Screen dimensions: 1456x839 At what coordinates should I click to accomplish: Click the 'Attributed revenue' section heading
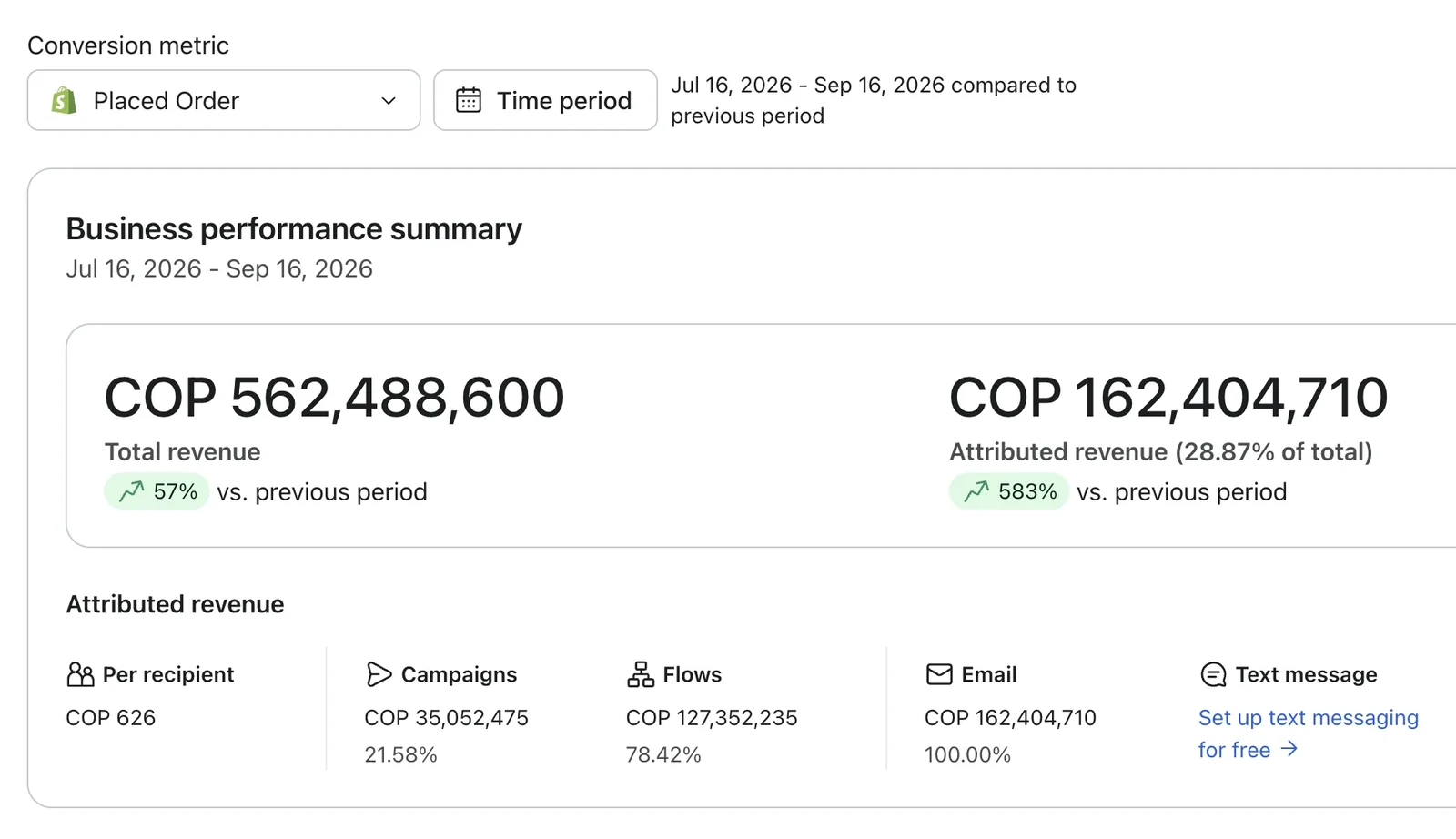[x=175, y=604]
